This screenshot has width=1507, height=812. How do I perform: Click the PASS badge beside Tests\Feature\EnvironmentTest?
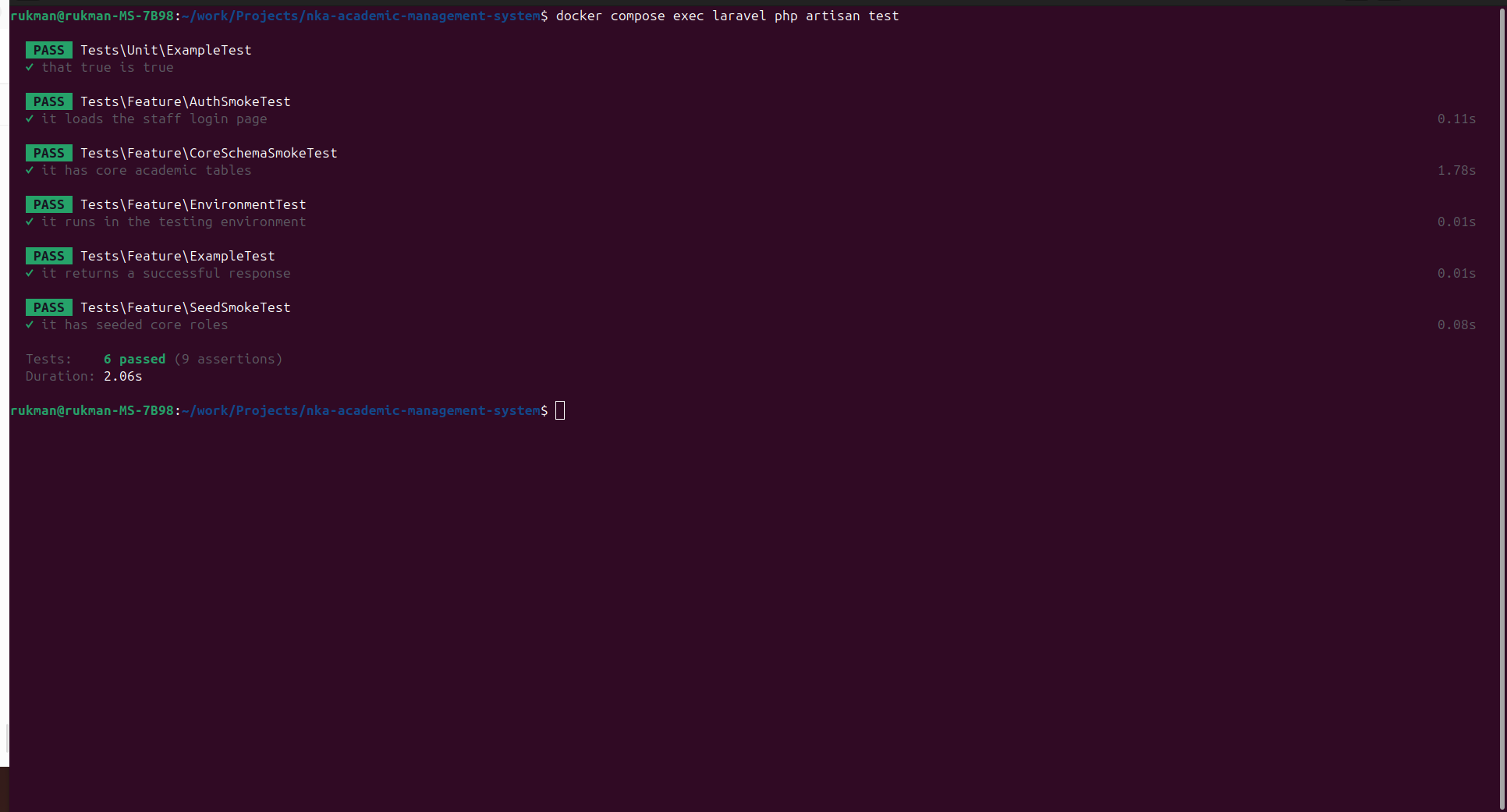[x=49, y=204]
